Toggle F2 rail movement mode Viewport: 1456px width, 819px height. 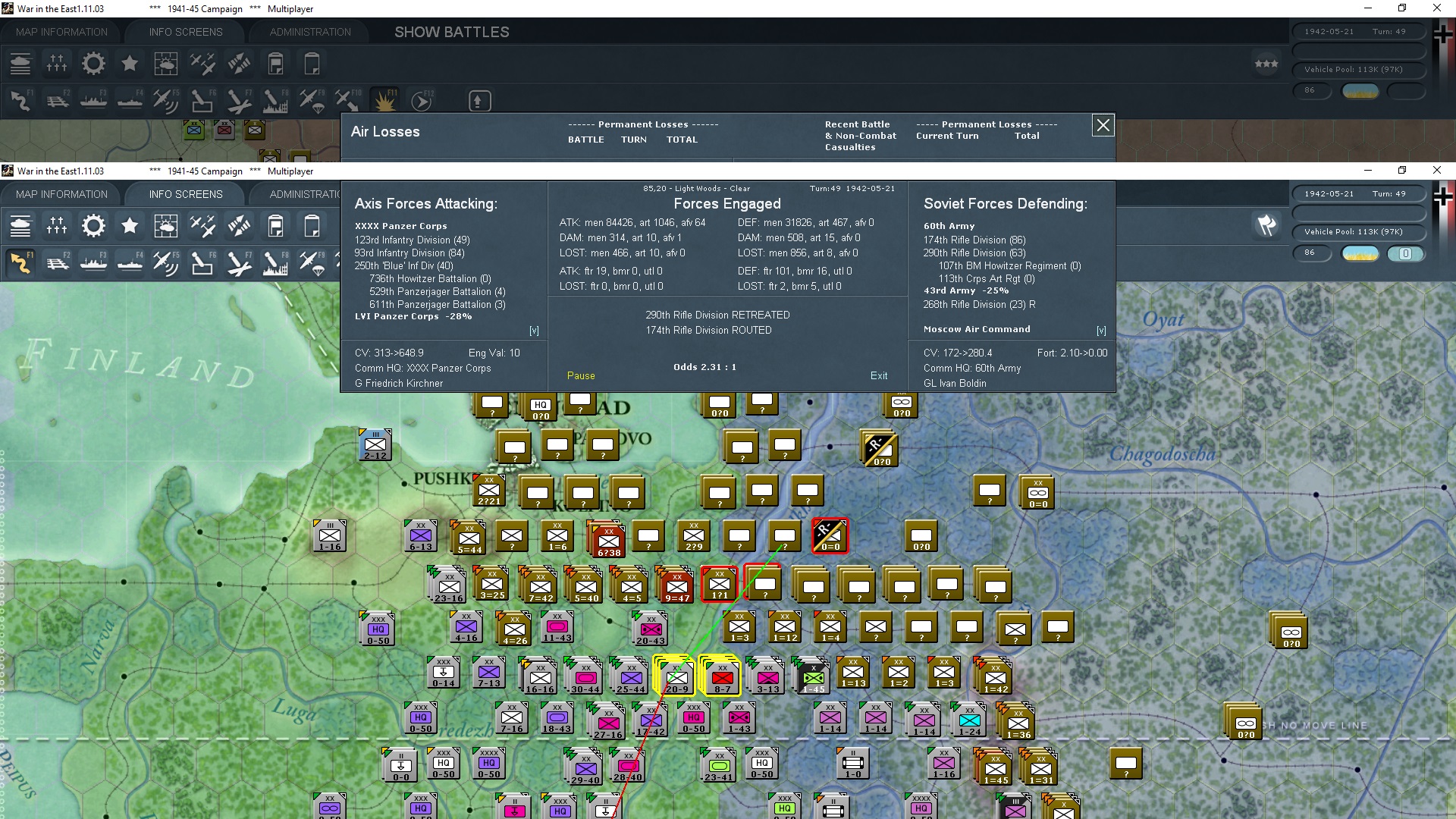click(x=58, y=263)
